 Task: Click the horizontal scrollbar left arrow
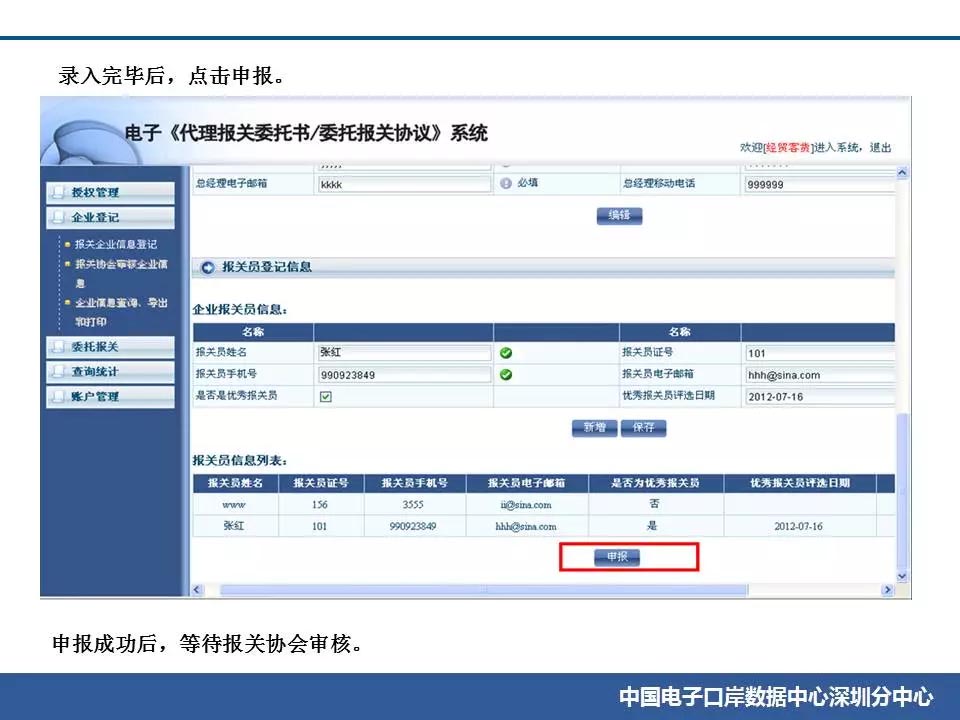click(x=197, y=590)
